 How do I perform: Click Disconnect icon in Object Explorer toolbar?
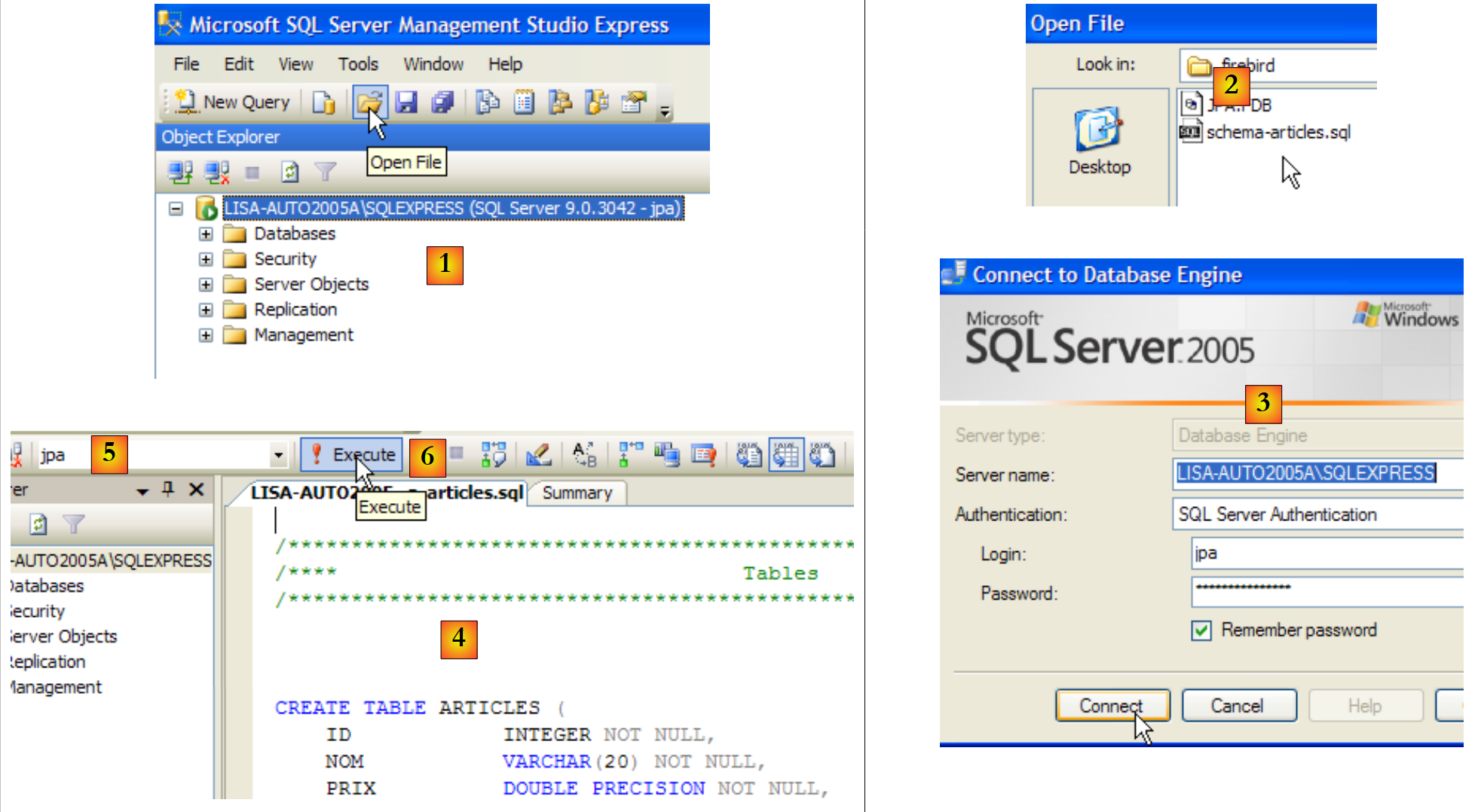tap(217, 172)
